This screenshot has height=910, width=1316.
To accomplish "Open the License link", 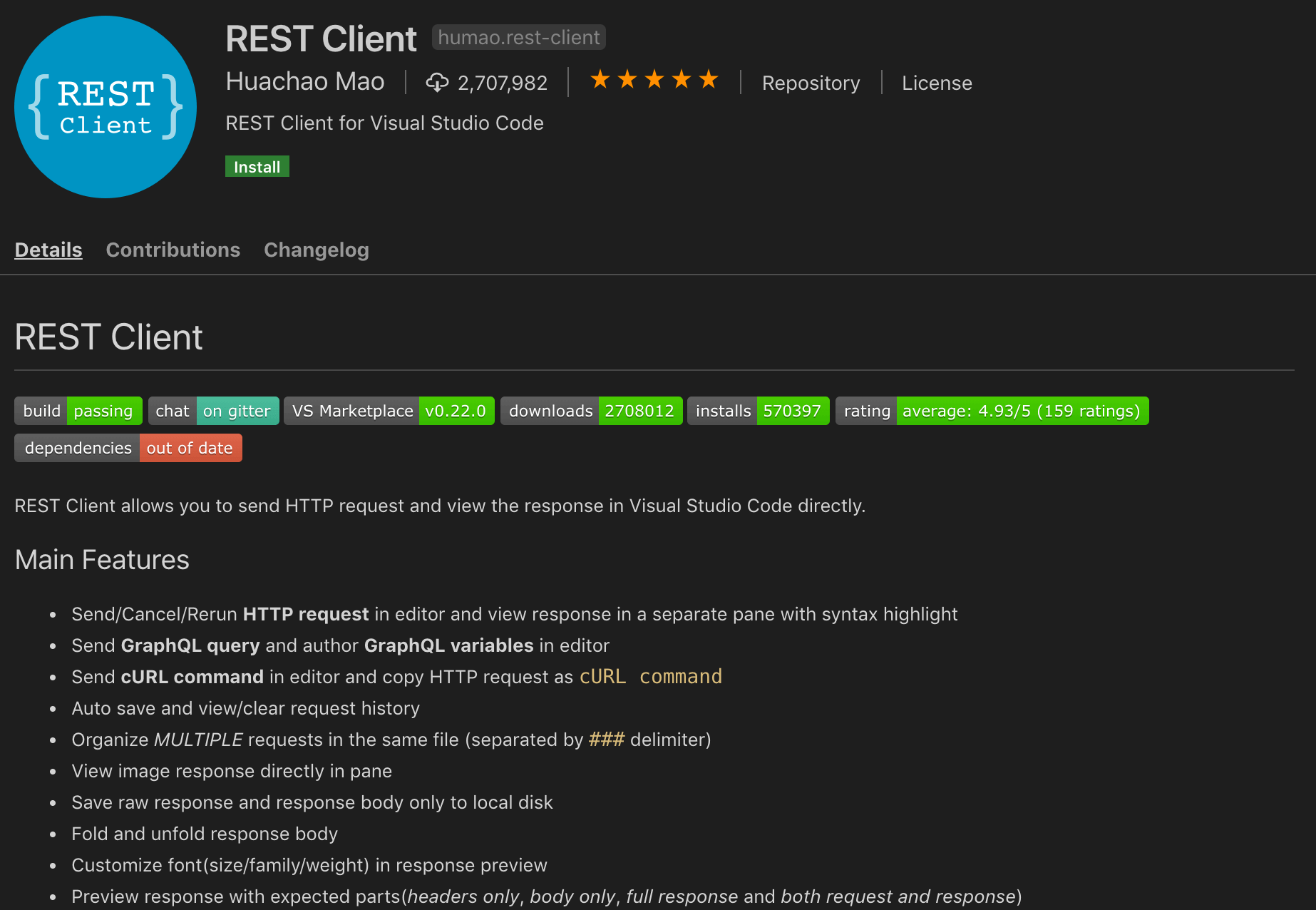I will pyautogui.click(x=937, y=83).
